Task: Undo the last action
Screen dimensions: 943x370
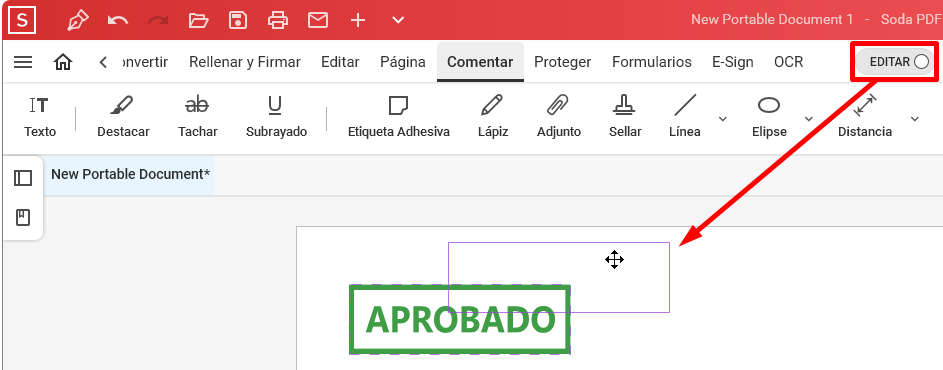Action: click(118, 20)
